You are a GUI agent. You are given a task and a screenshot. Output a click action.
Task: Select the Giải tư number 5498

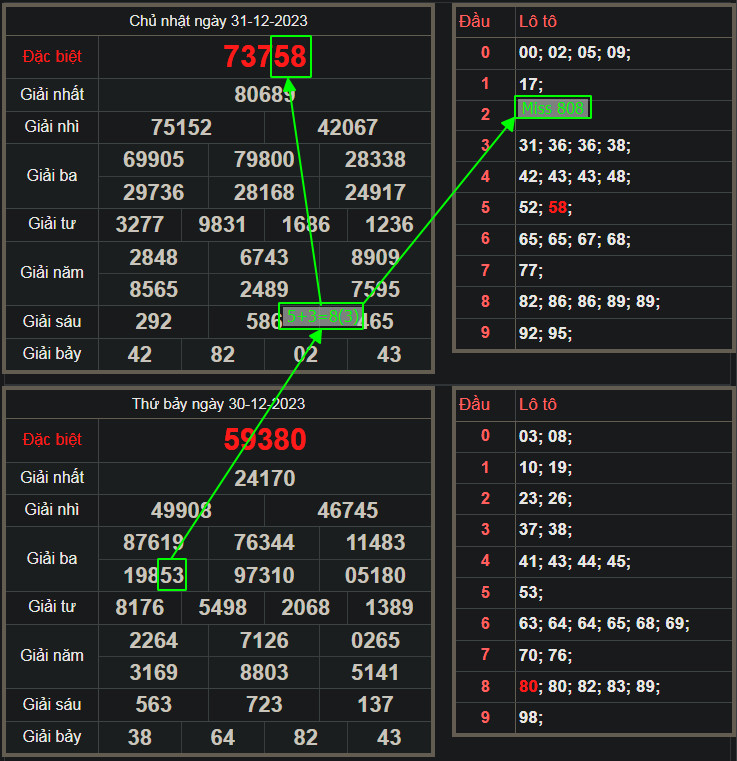(x=223, y=607)
